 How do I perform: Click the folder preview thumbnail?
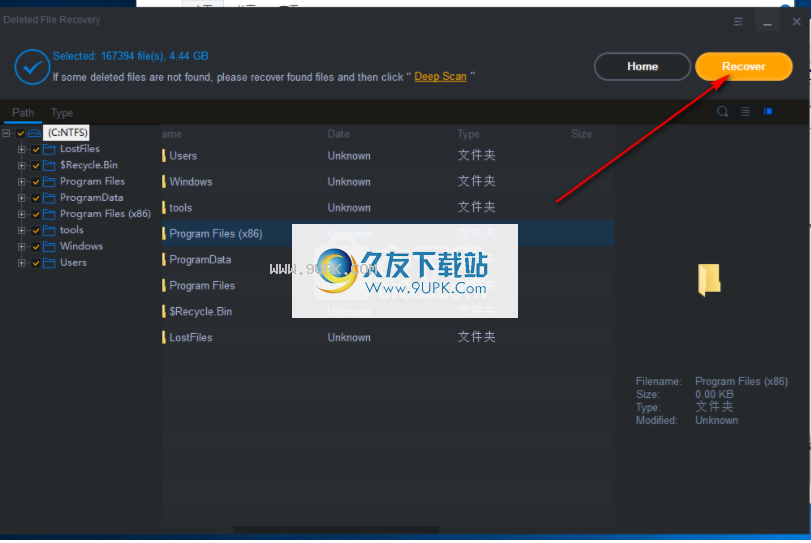click(709, 280)
